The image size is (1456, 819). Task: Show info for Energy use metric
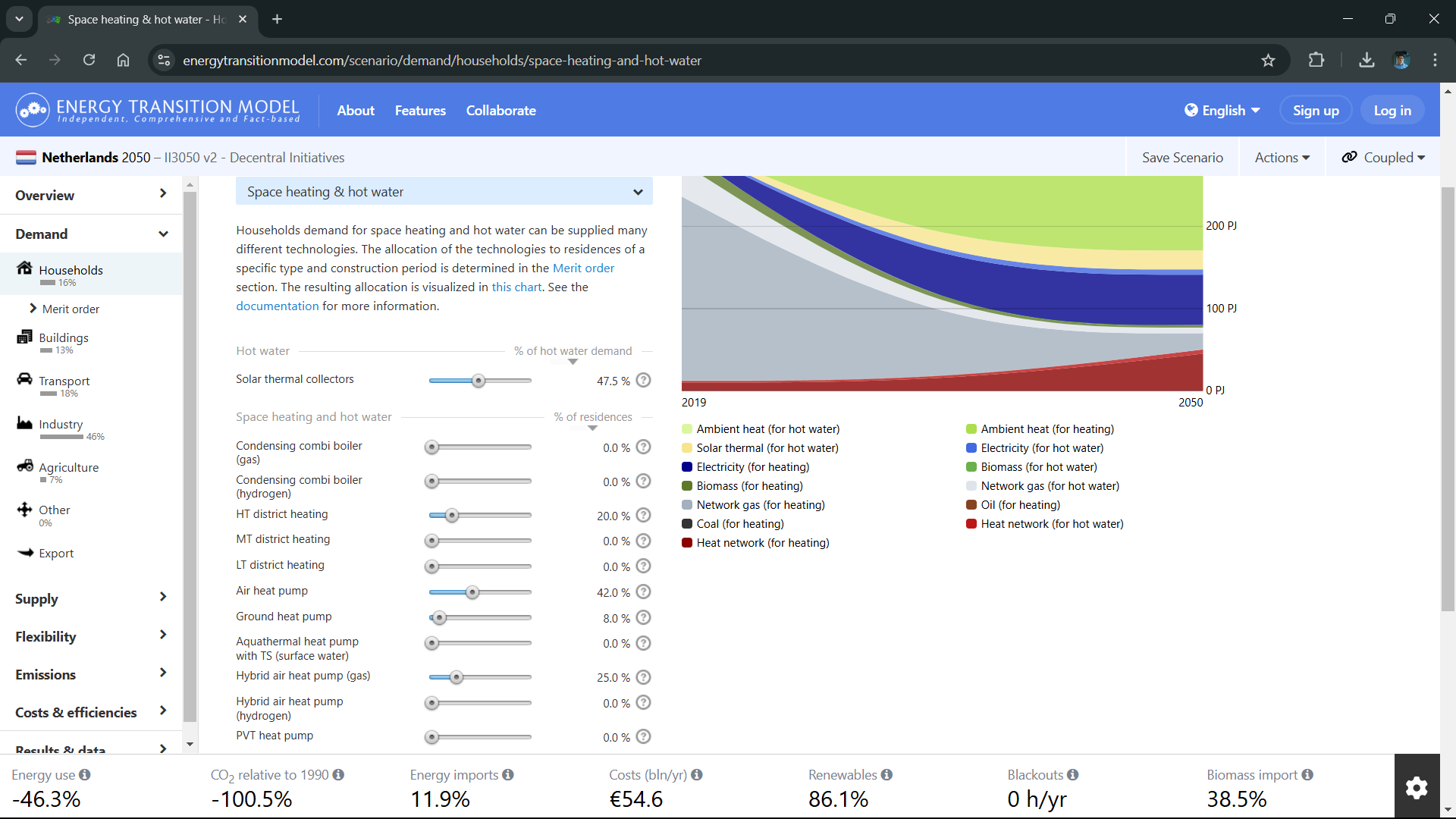[85, 775]
